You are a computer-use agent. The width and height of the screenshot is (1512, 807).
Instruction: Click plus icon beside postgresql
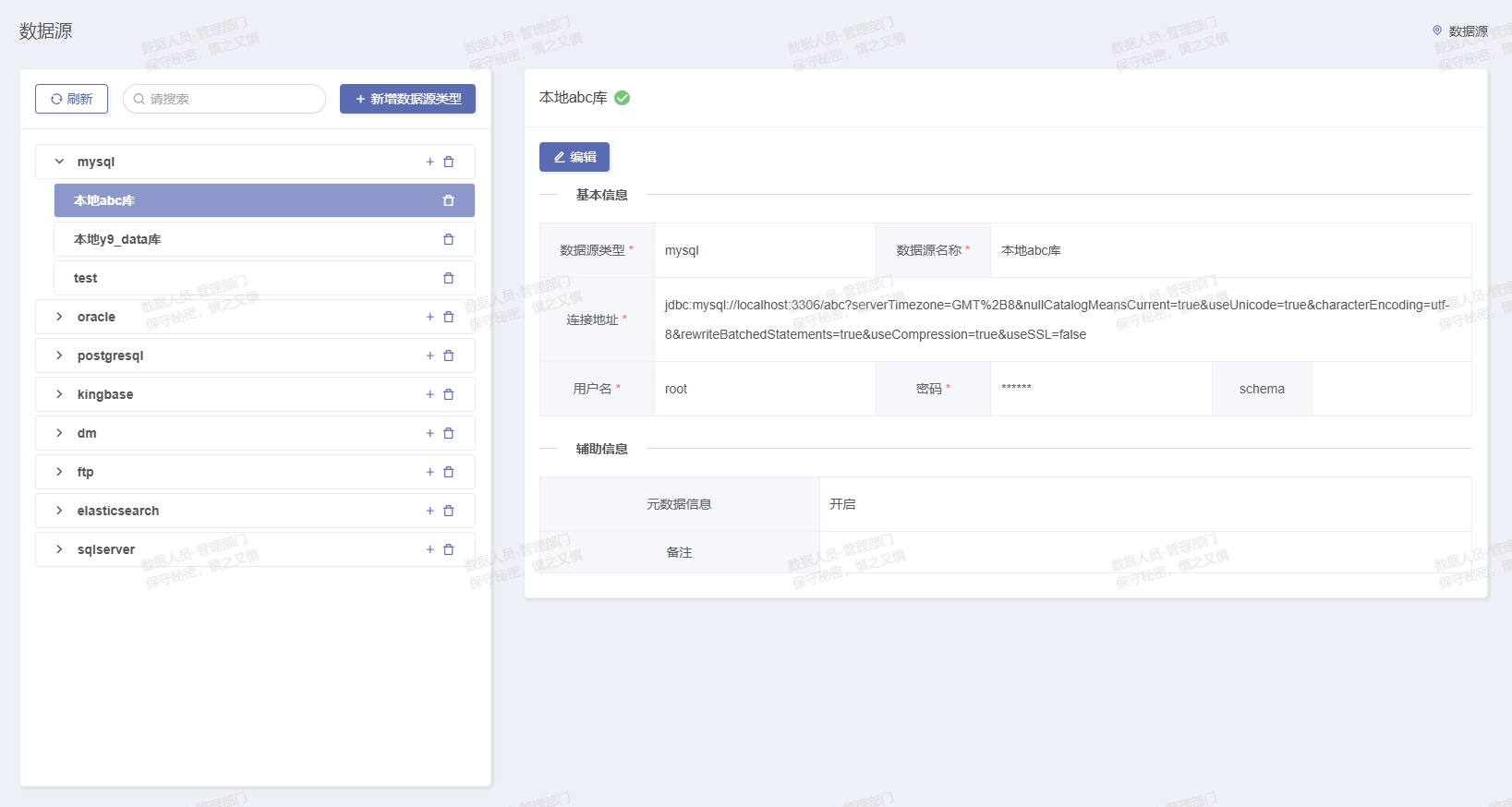[x=429, y=355]
